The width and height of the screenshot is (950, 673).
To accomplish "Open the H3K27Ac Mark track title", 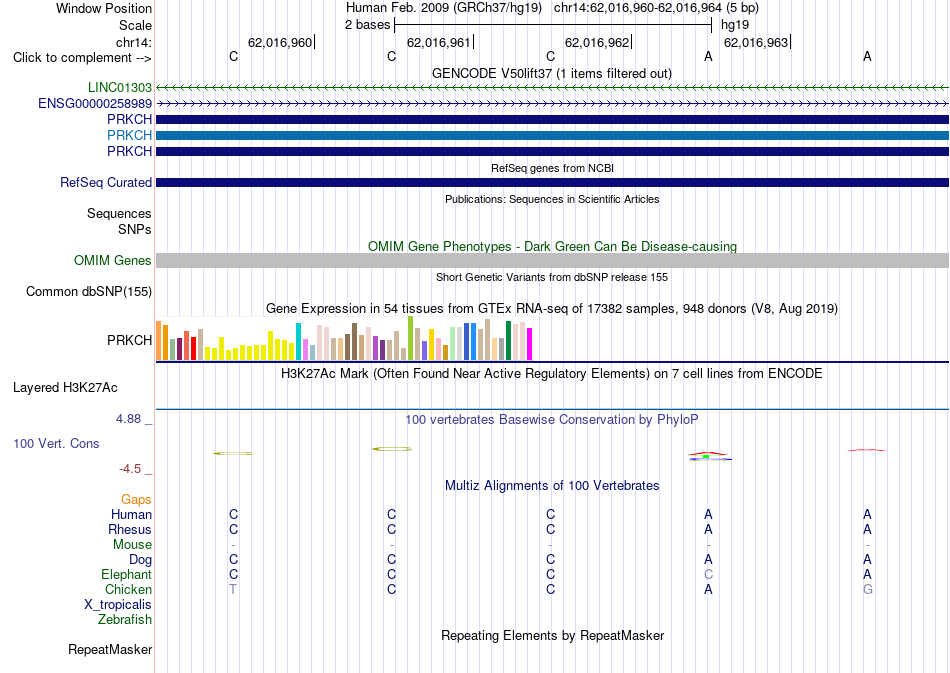I will [552, 373].
